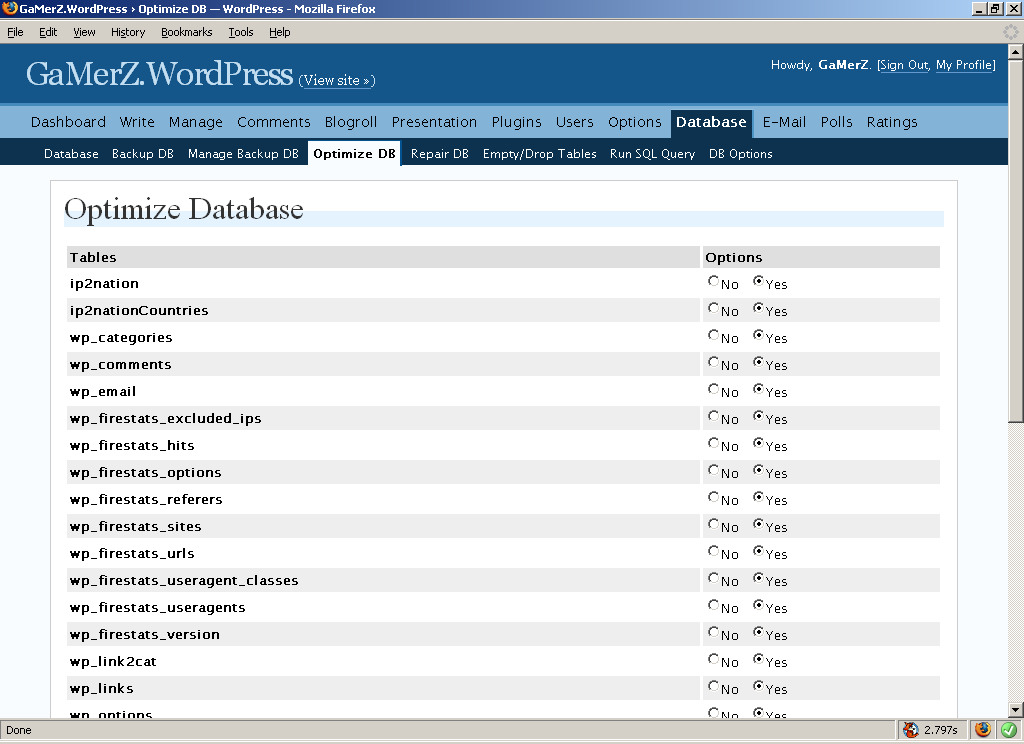Open the View menu

pyautogui.click(x=84, y=32)
